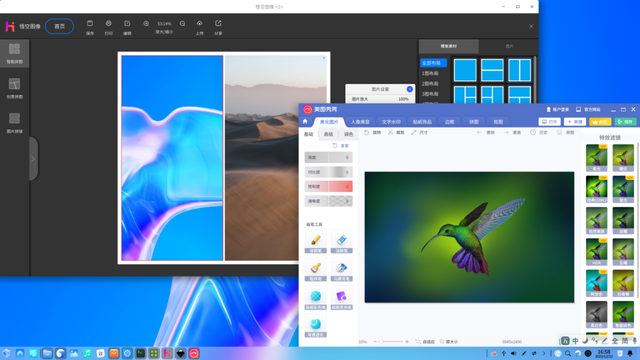Open the portrait beauty tab in Meitu
Image resolution: width=640 pixels, height=360 pixels.
[360, 122]
